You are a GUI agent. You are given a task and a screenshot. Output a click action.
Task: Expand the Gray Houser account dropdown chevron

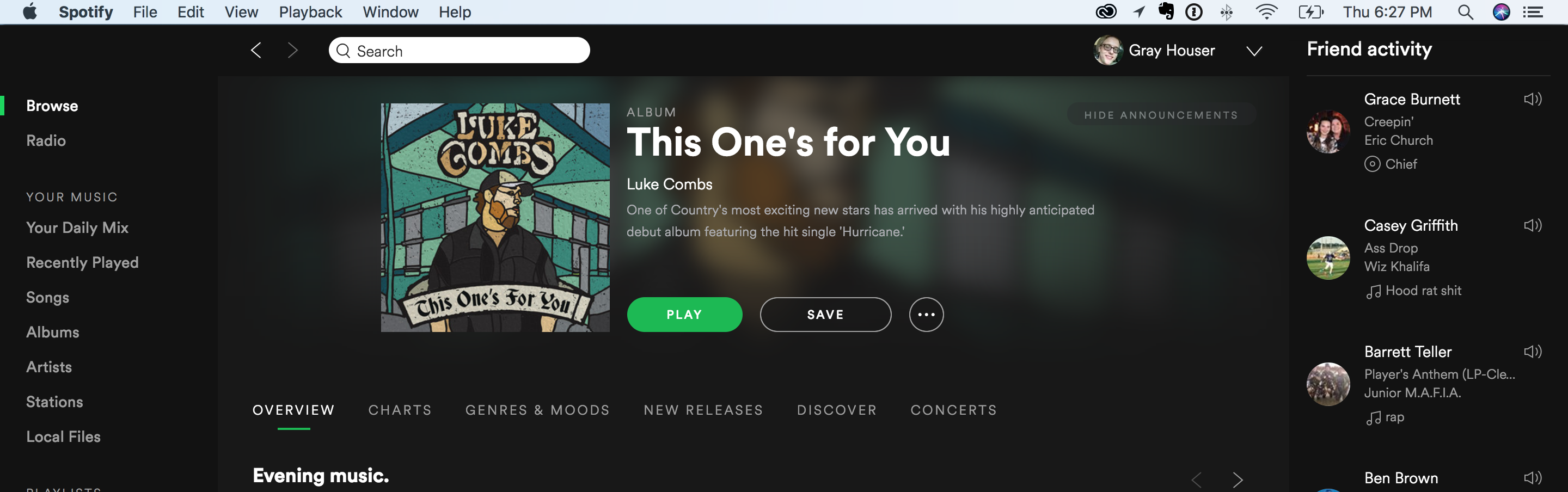pyautogui.click(x=1254, y=51)
